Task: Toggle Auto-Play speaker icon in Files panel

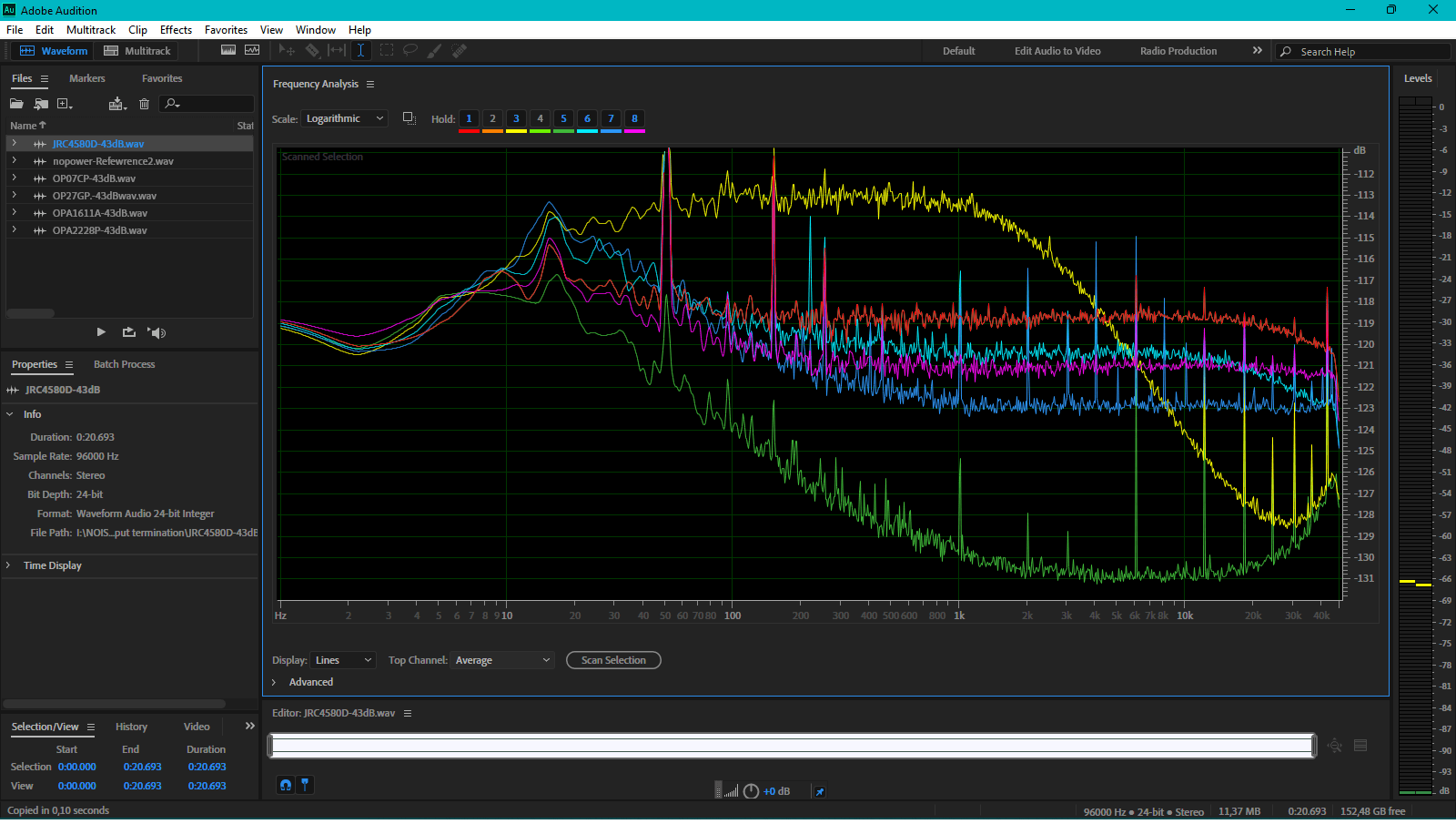Action: point(157,332)
